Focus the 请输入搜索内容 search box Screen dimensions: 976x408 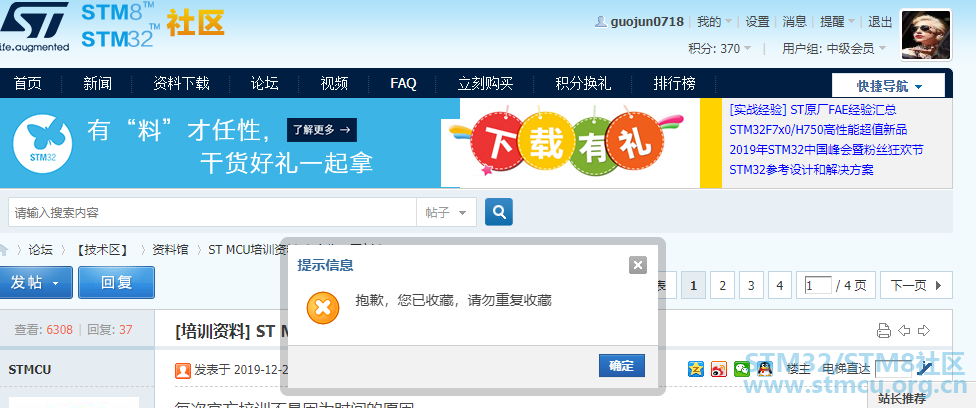click(x=212, y=212)
